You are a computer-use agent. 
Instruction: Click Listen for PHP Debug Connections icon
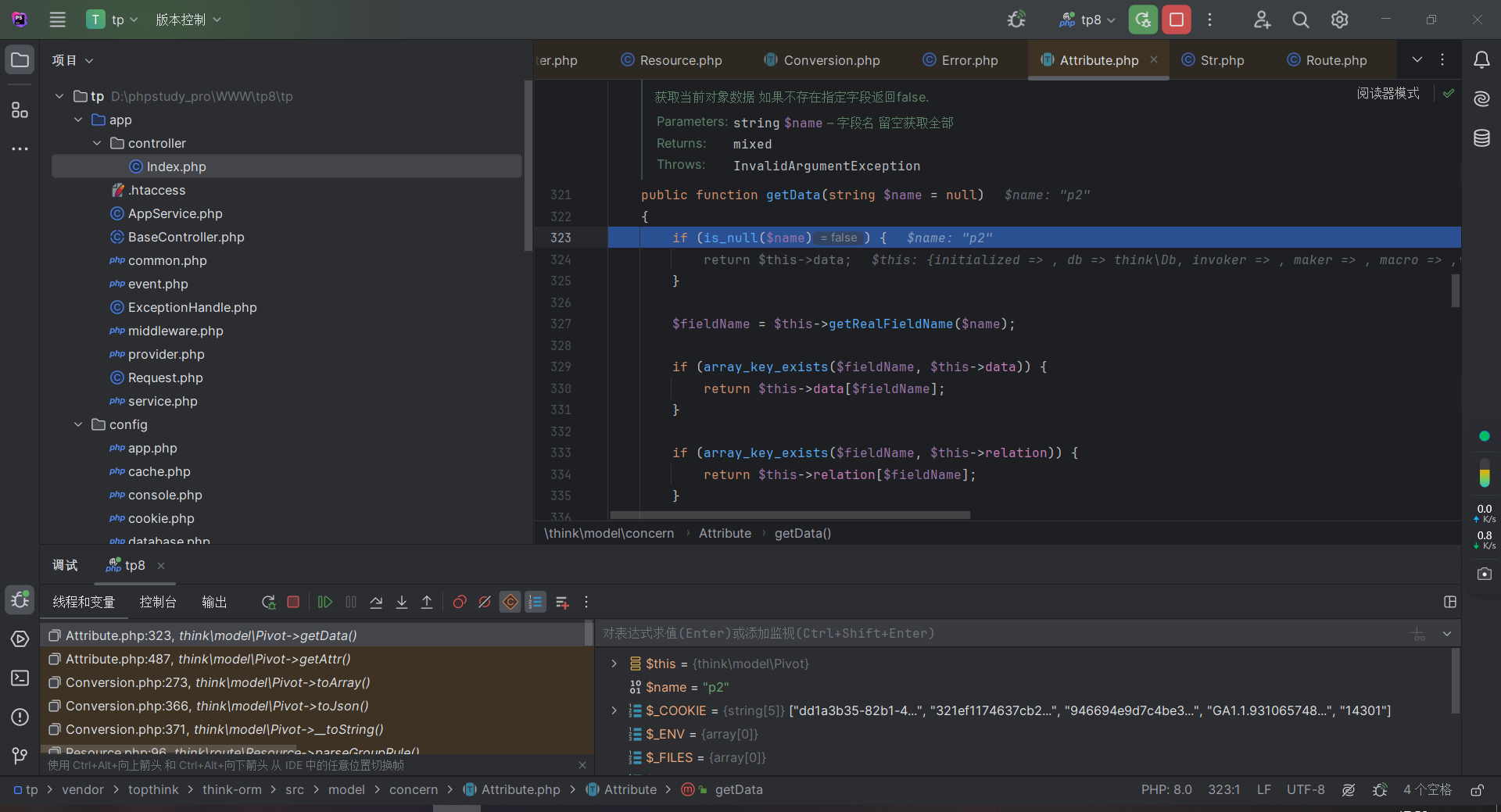[x=1016, y=20]
